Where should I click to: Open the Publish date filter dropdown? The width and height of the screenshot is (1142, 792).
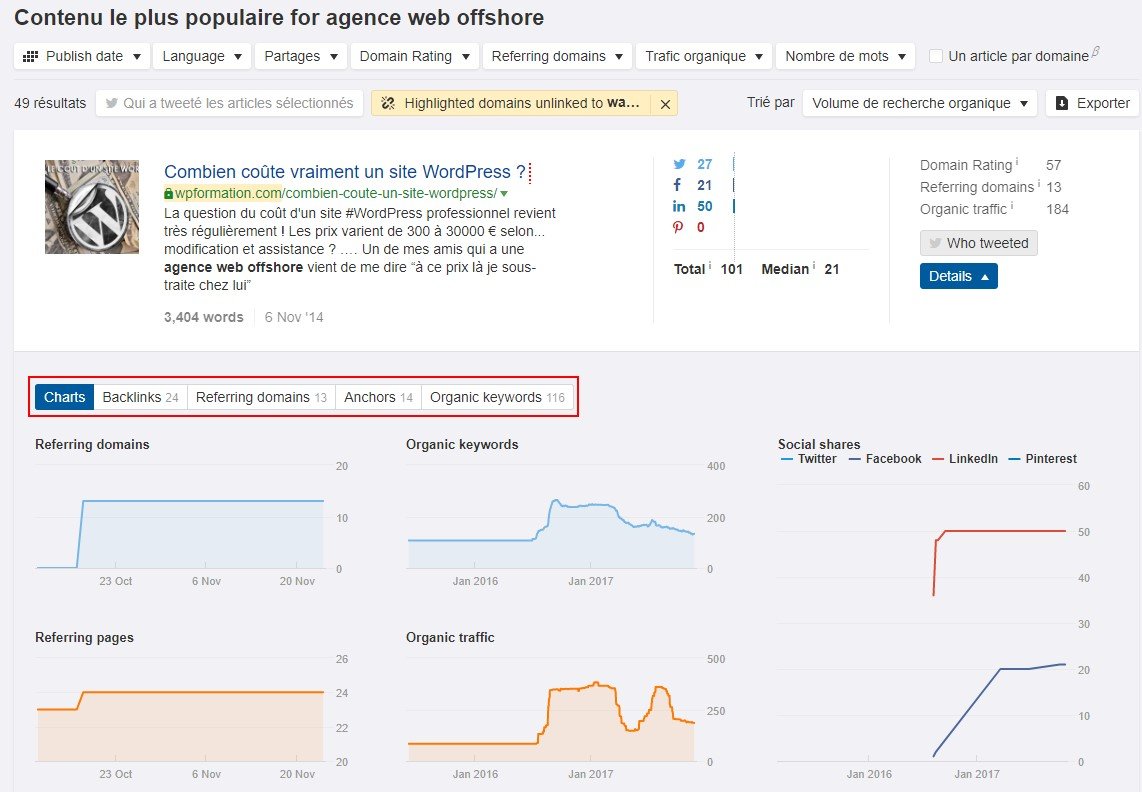(82, 56)
